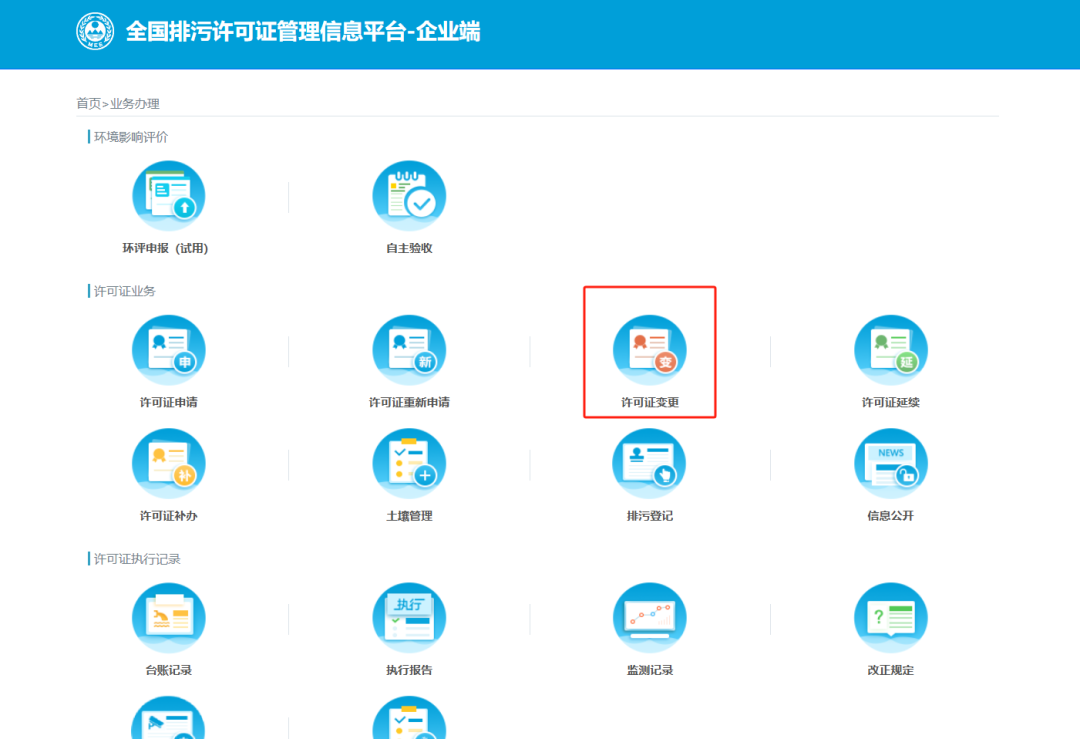The height and width of the screenshot is (739, 1080).
Task: Open the 执行报告 icon
Action: click(409, 619)
